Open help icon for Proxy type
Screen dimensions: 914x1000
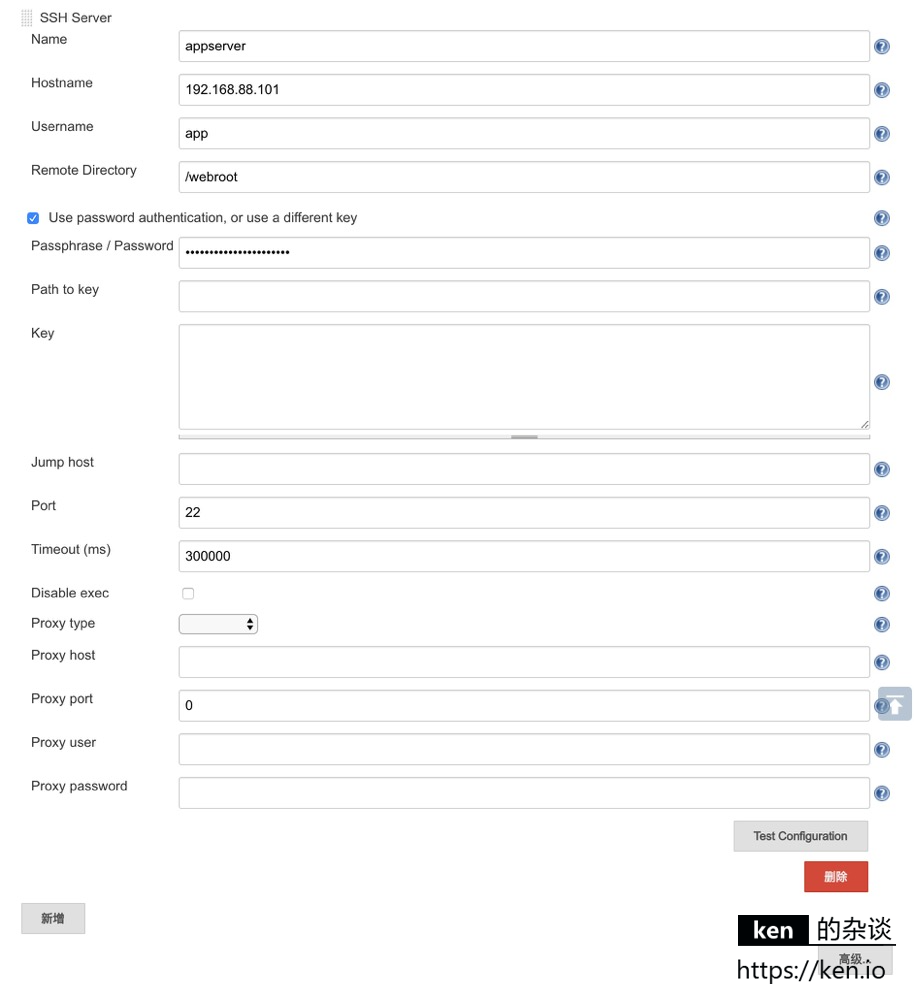click(881, 624)
